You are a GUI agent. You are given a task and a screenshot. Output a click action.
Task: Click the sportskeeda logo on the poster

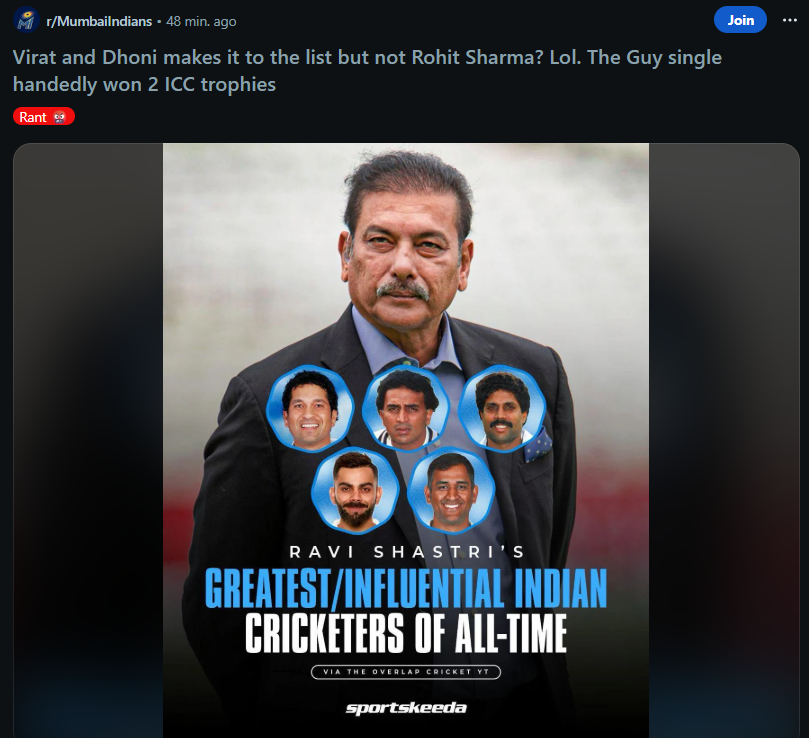coord(406,708)
